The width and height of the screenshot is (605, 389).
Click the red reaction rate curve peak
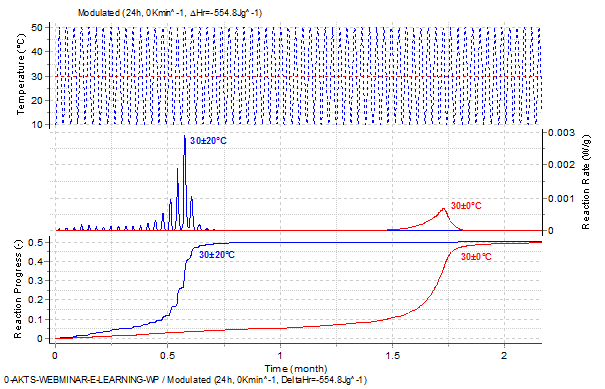pos(444,209)
